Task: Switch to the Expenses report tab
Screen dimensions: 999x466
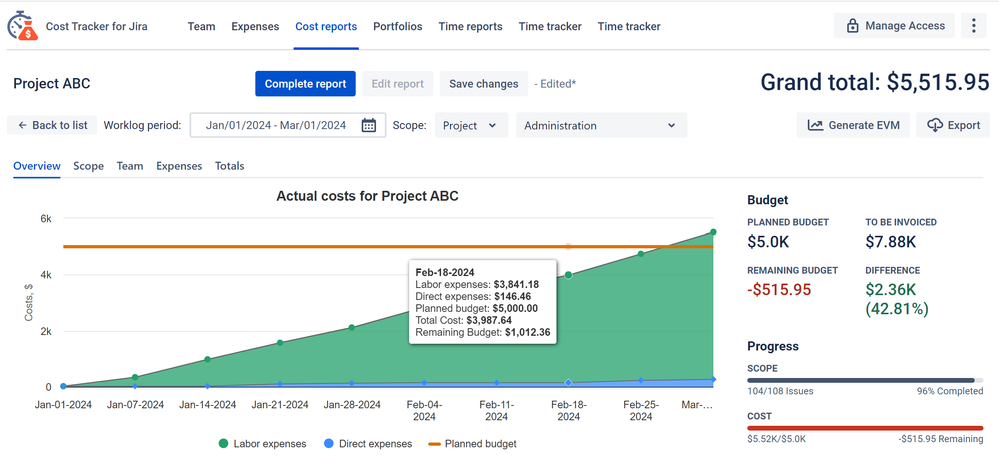Action: (179, 166)
